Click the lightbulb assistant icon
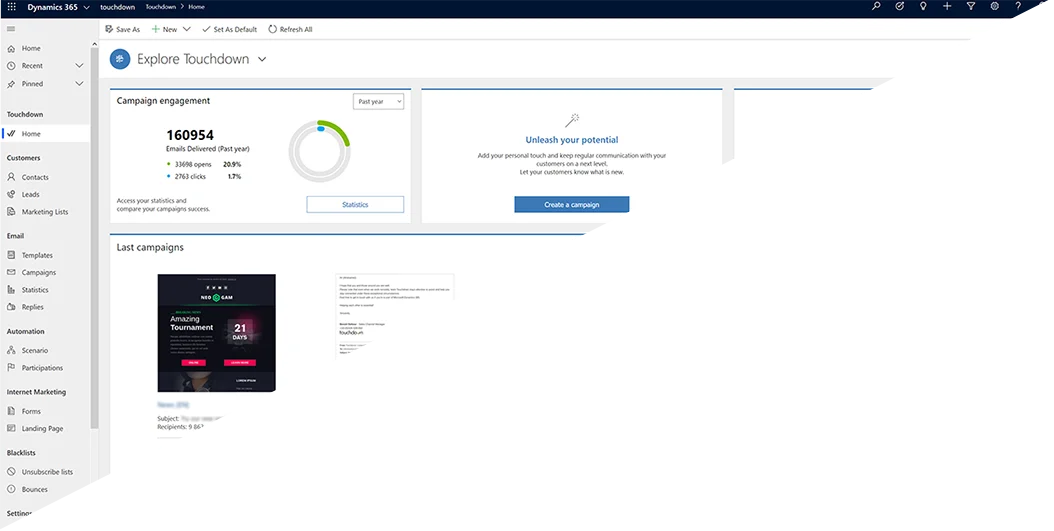The image size is (1054, 531). click(x=923, y=6)
